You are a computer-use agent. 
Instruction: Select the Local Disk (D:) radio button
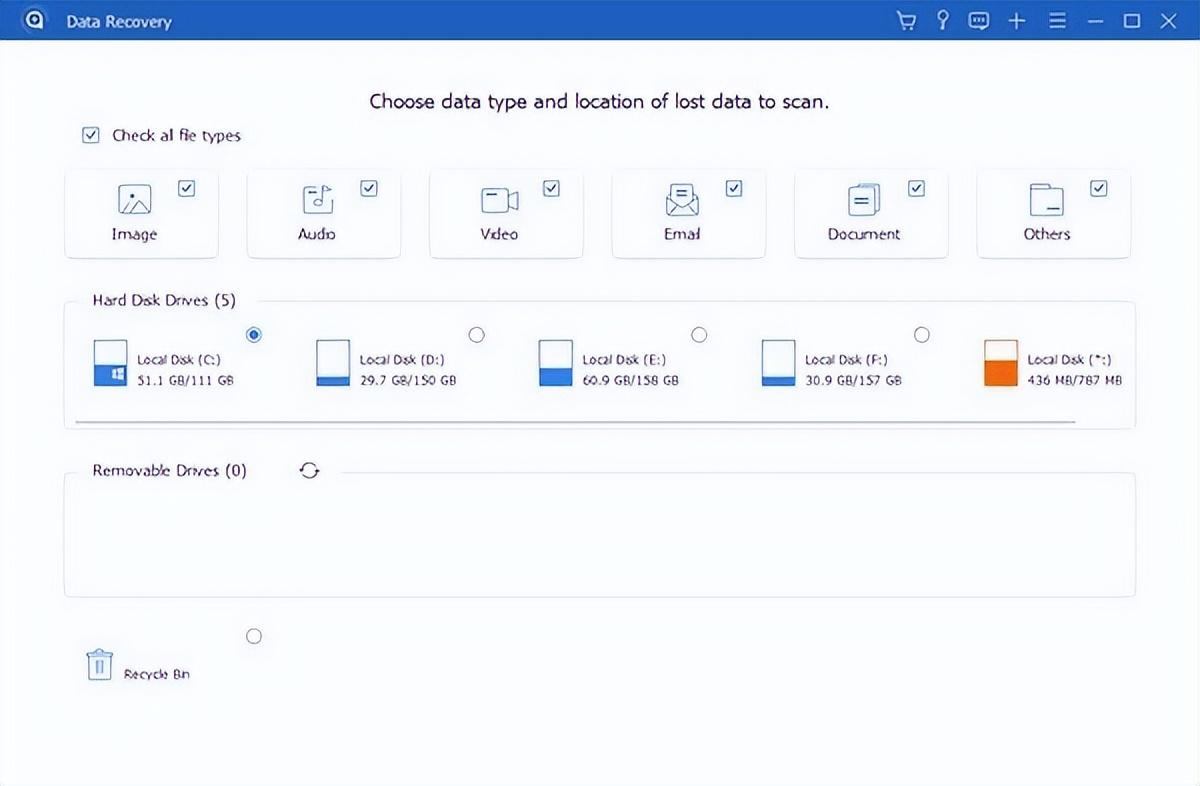tap(477, 335)
